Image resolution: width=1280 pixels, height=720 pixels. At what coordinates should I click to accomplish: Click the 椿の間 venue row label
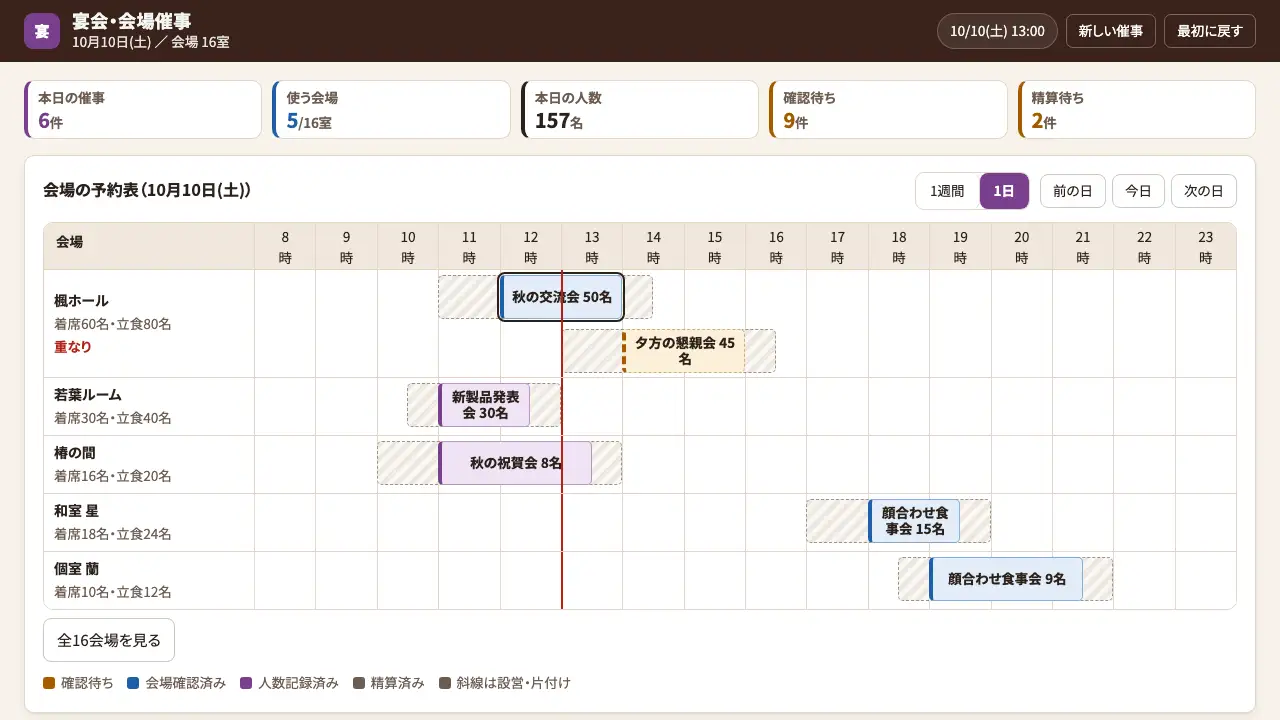pos(75,452)
